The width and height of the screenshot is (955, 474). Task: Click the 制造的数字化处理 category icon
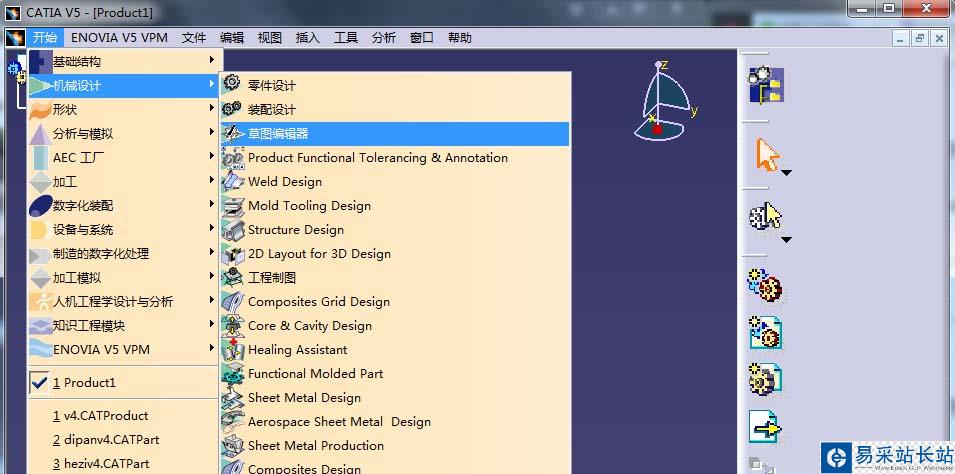click(x=40, y=254)
